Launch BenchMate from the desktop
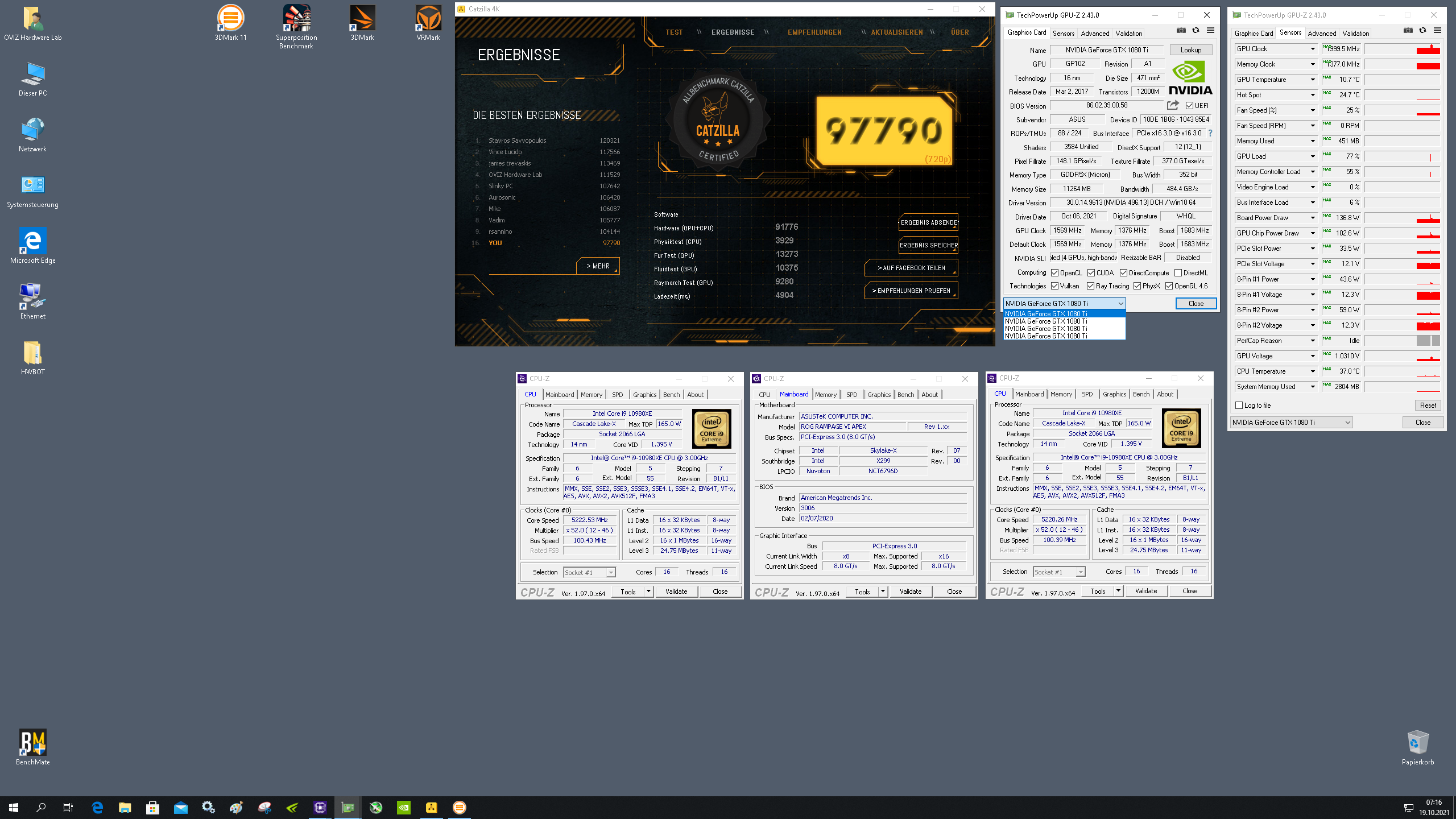The height and width of the screenshot is (819, 1456). 32,747
